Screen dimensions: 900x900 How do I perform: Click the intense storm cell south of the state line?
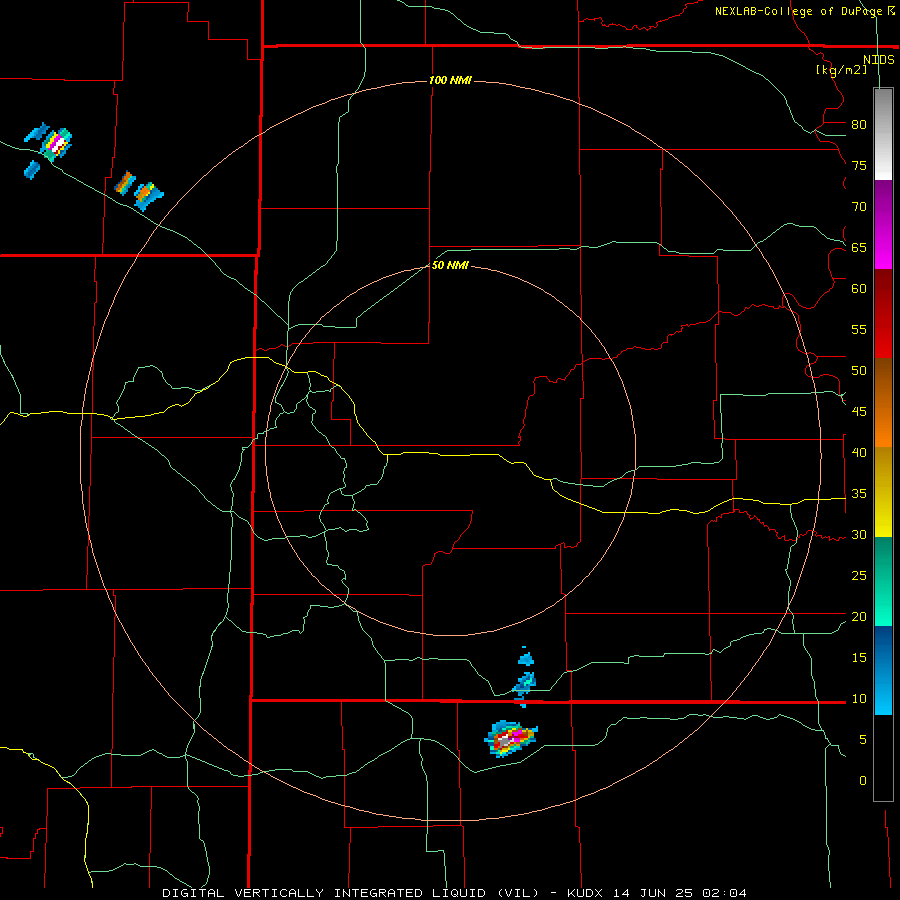[x=511, y=739]
